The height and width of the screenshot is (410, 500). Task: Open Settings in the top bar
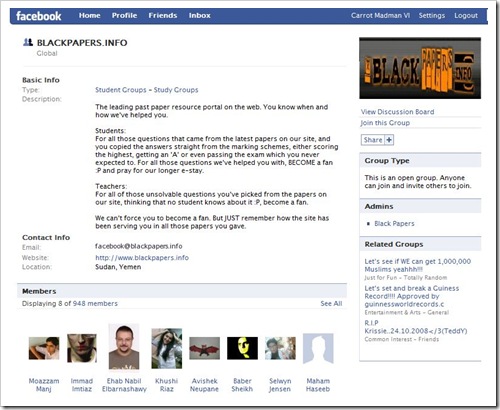pos(432,15)
